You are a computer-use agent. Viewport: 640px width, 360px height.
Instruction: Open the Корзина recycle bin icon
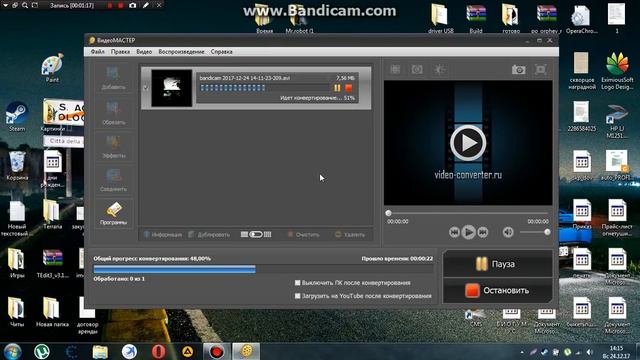click(x=17, y=166)
